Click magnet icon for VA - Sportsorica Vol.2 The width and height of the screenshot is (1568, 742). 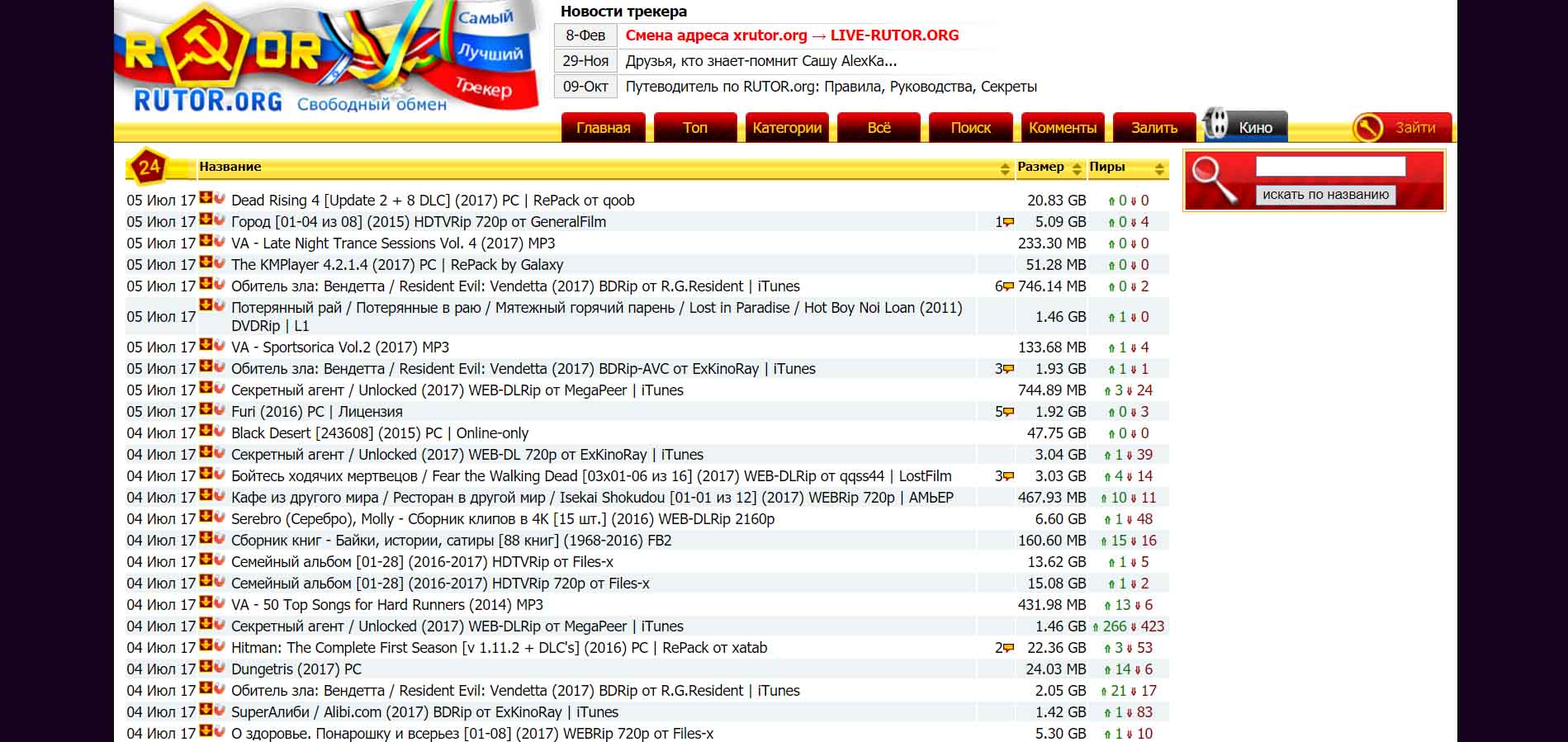tap(219, 345)
